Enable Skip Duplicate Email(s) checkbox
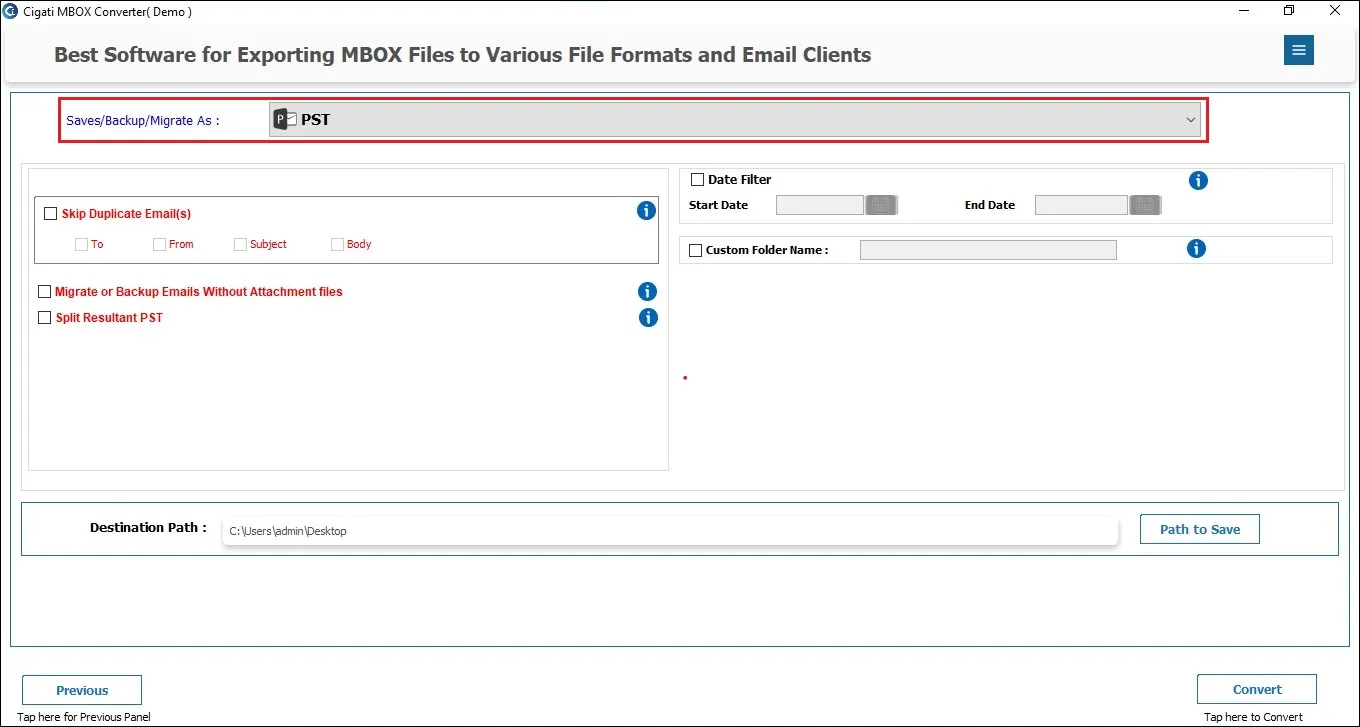The image size is (1360, 727). pyautogui.click(x=50, y=213)
